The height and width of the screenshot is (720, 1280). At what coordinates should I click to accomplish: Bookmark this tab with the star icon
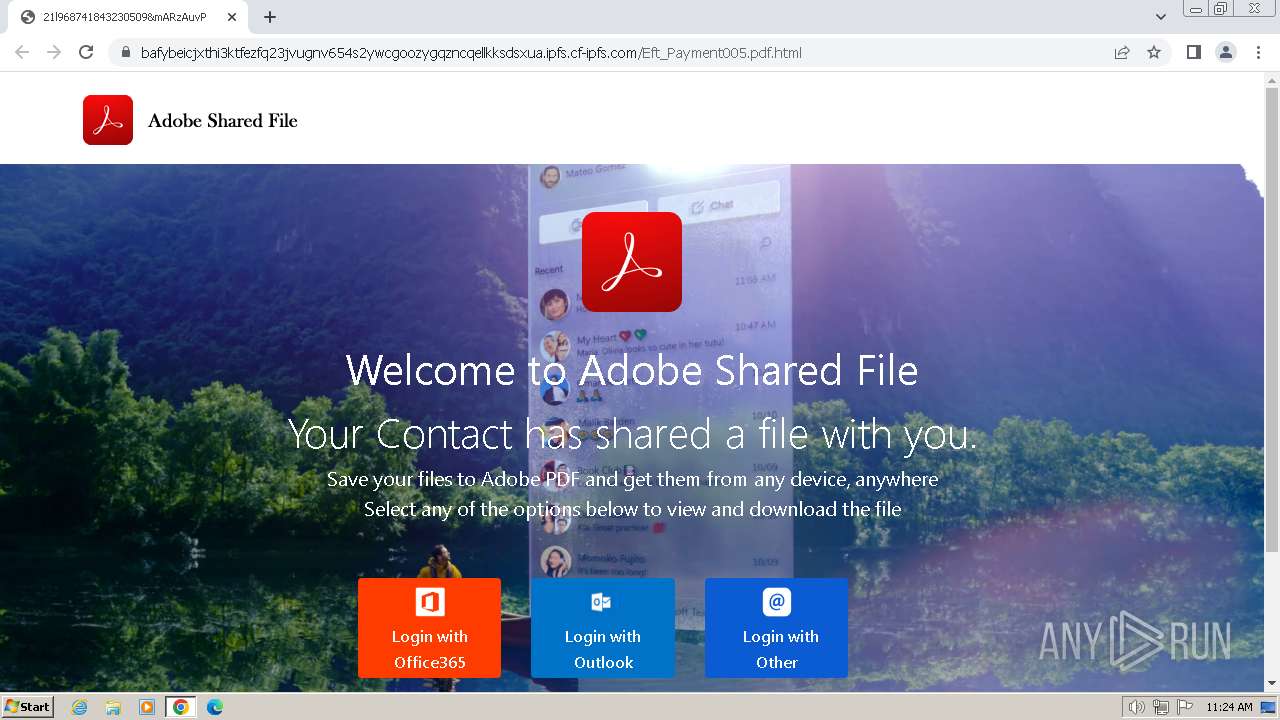pos(1154,53)
